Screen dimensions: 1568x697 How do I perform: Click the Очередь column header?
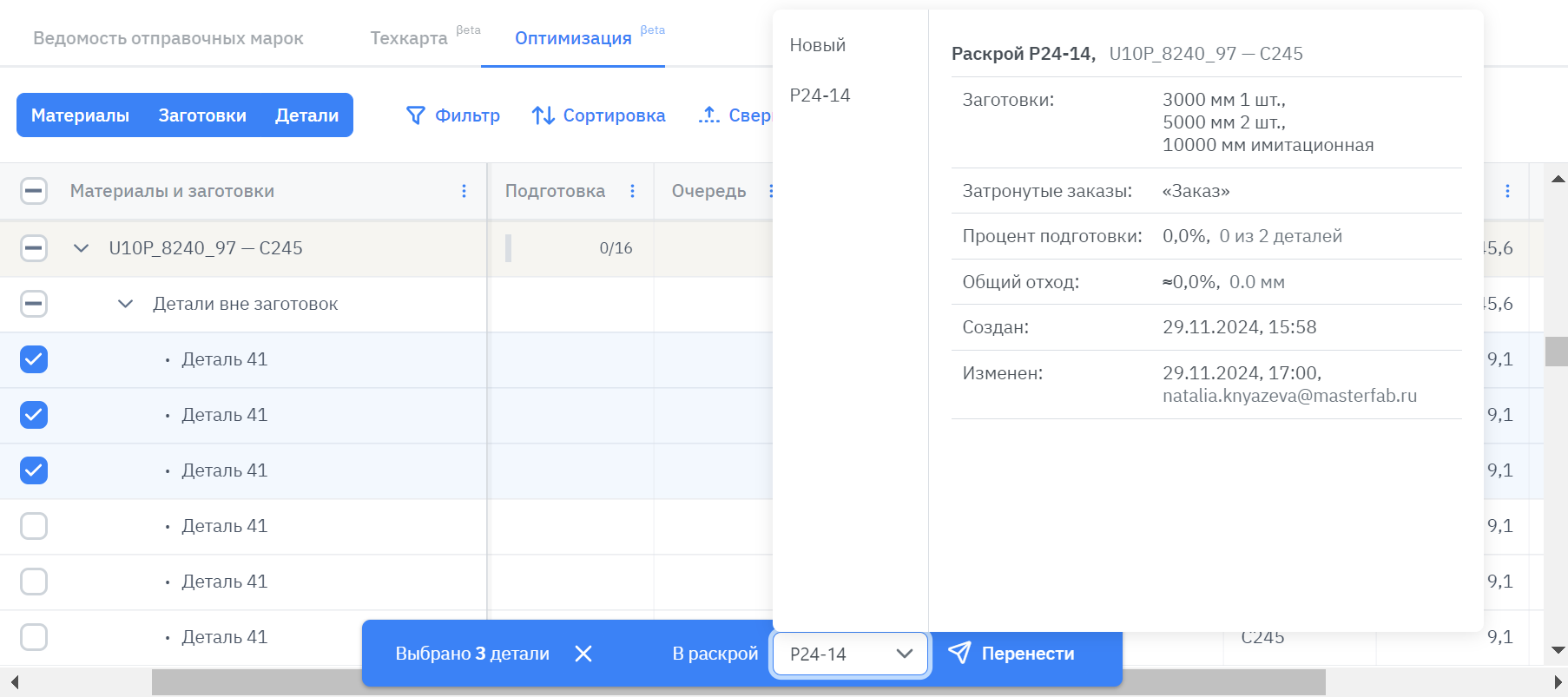[x=708, y=191]
